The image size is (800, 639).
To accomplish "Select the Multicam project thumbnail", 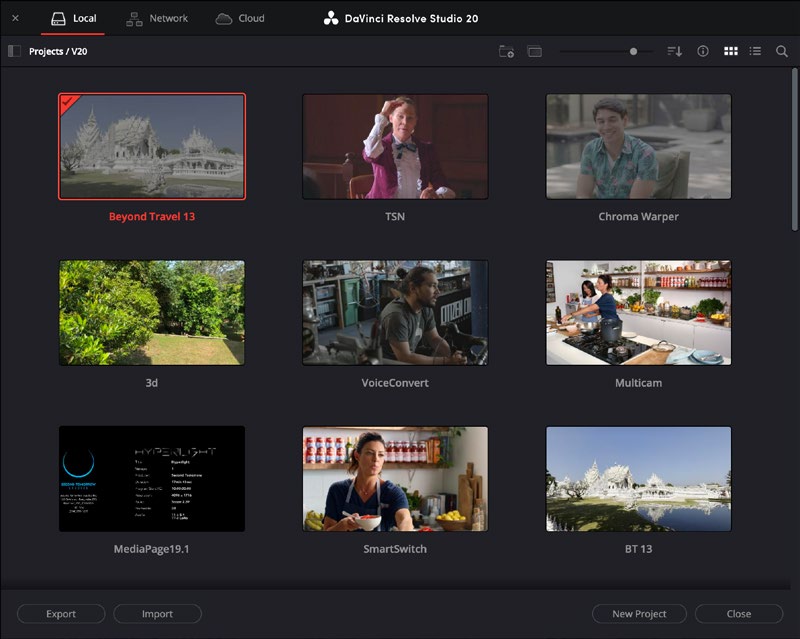I will (638, 313).
